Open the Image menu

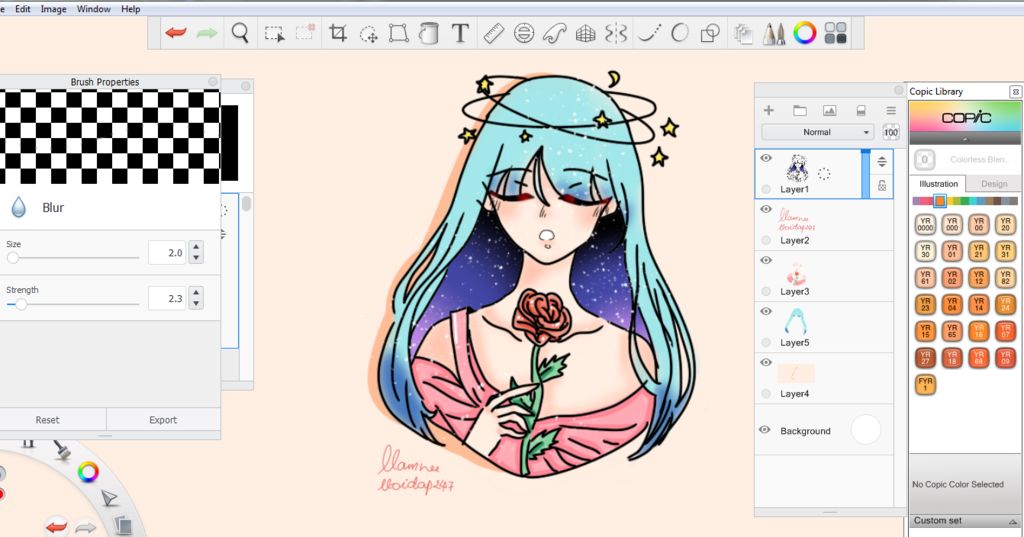54,9
